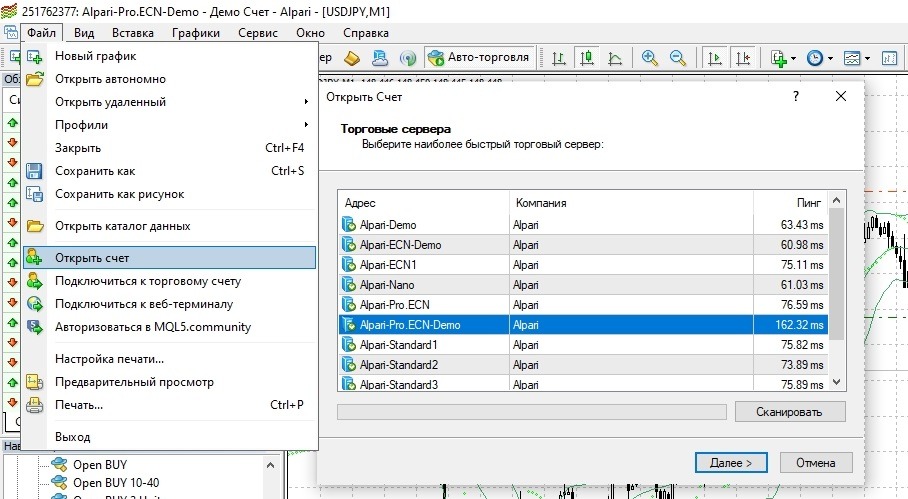The height and width of the screenshot is (499, 908).
Task: Select Alpari-ECN1 server row
Action: (x=583, y=265)
